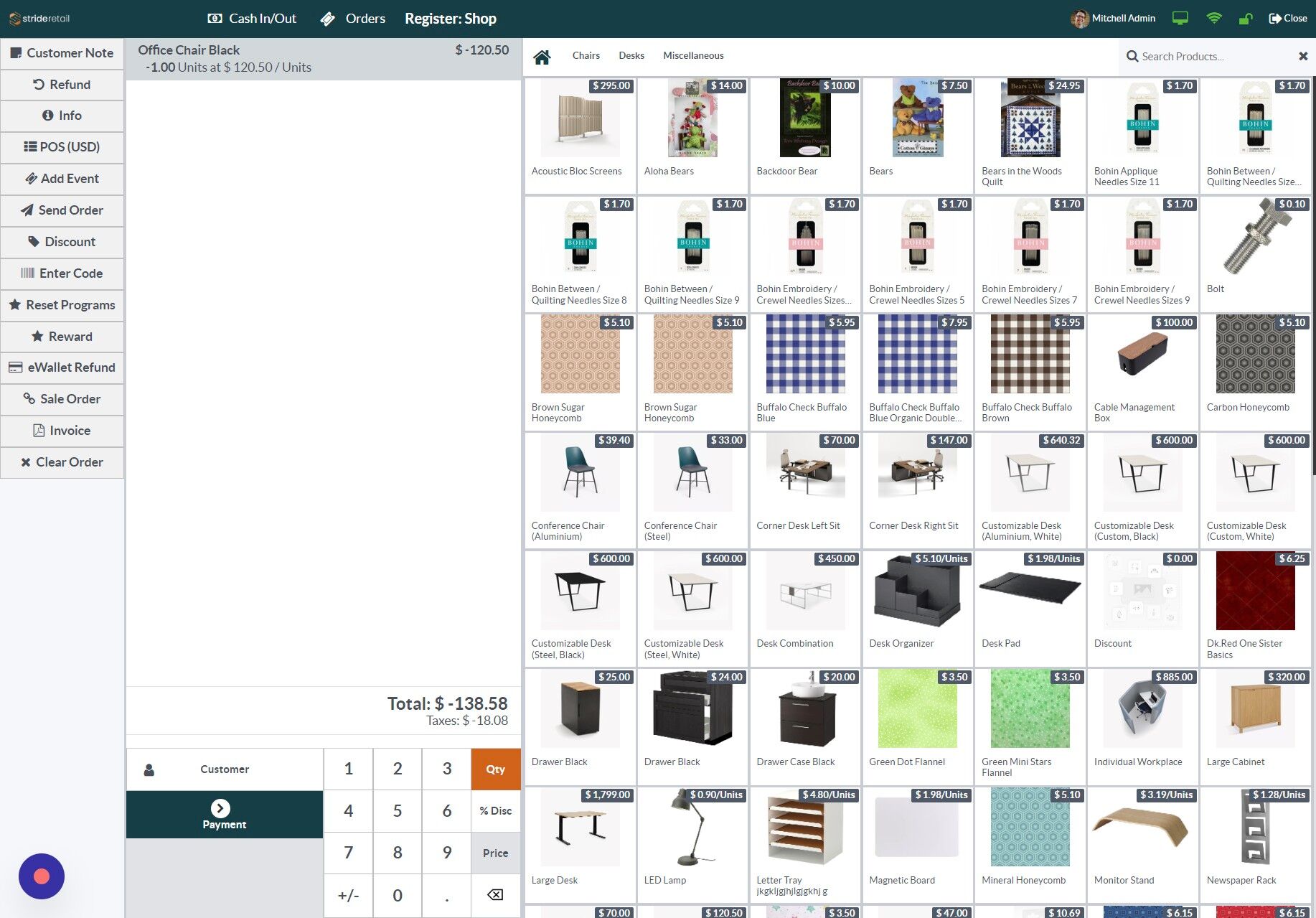
Task: Add Dk.Red One Sister Basics
Action: (x=1256, y=609)
